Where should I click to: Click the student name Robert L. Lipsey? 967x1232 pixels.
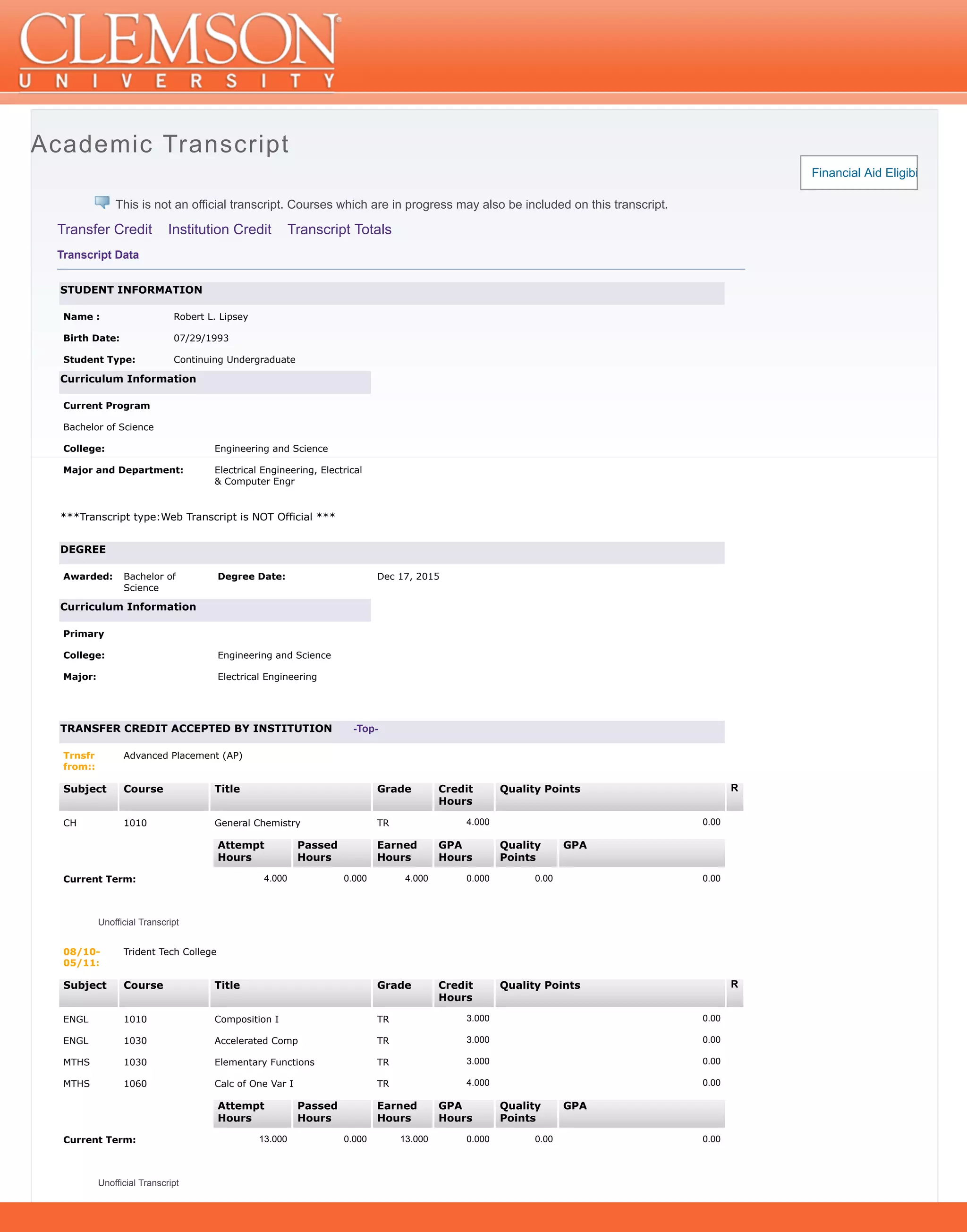(211, 316)
